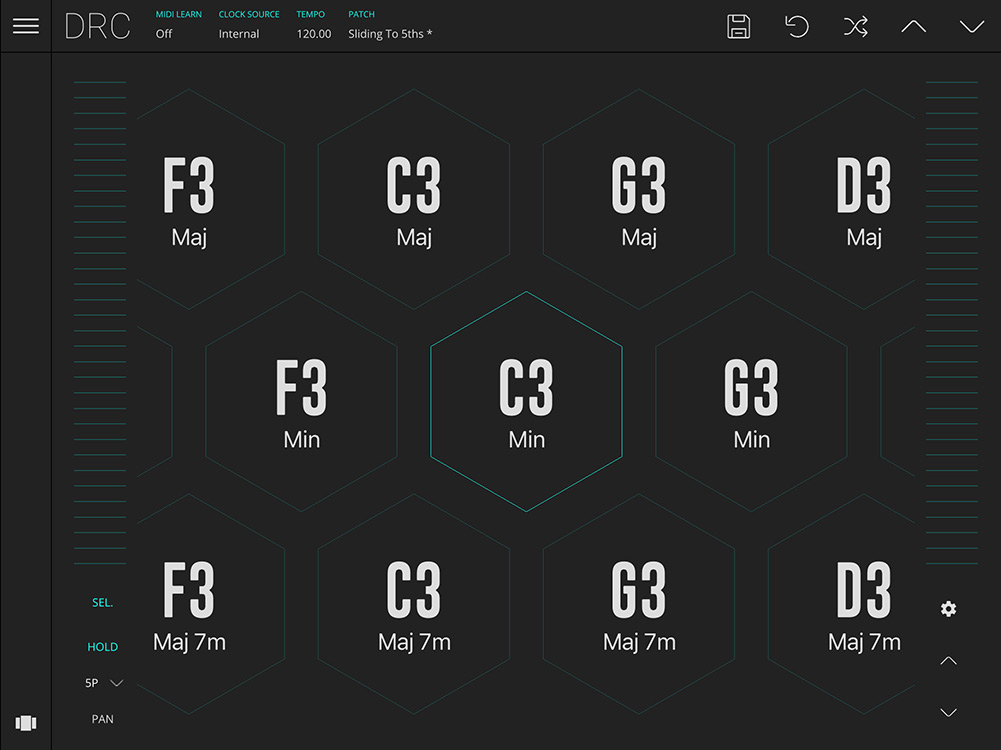Image resolution: width=1001 pixels, height=750 pixels.
Task: Click the TEMPO value 120.00
Action: [312, 33]
